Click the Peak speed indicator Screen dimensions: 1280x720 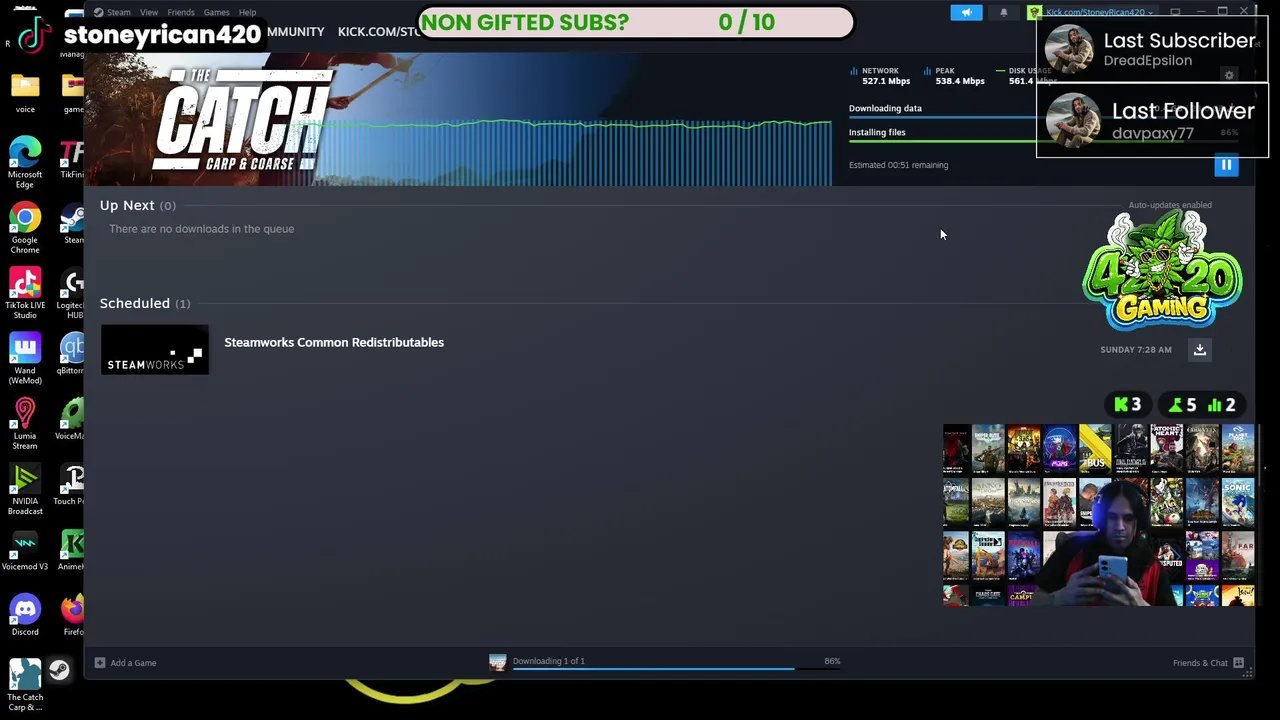click(952, 76)
